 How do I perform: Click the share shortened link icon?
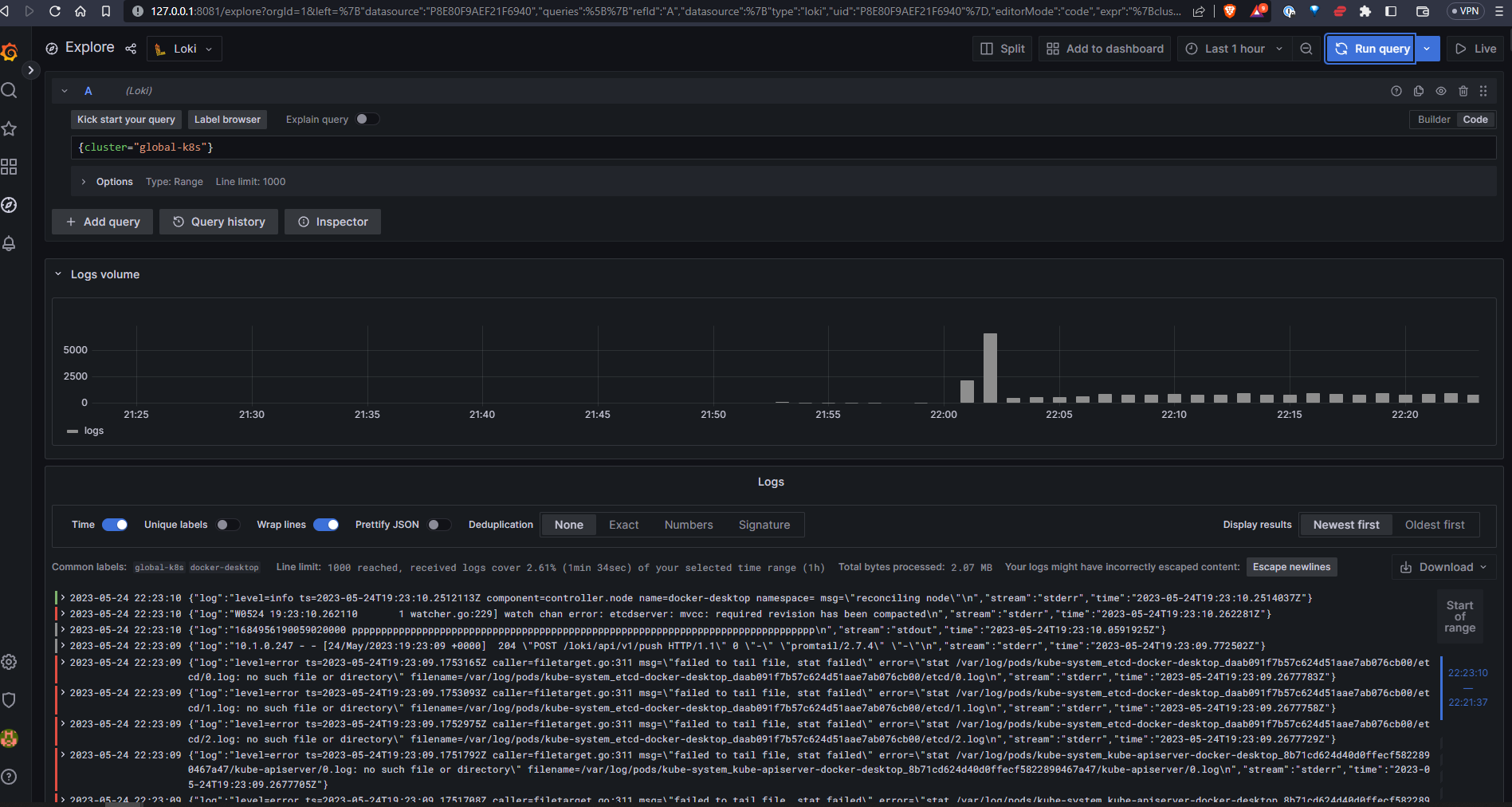click(x=131, y=49)
